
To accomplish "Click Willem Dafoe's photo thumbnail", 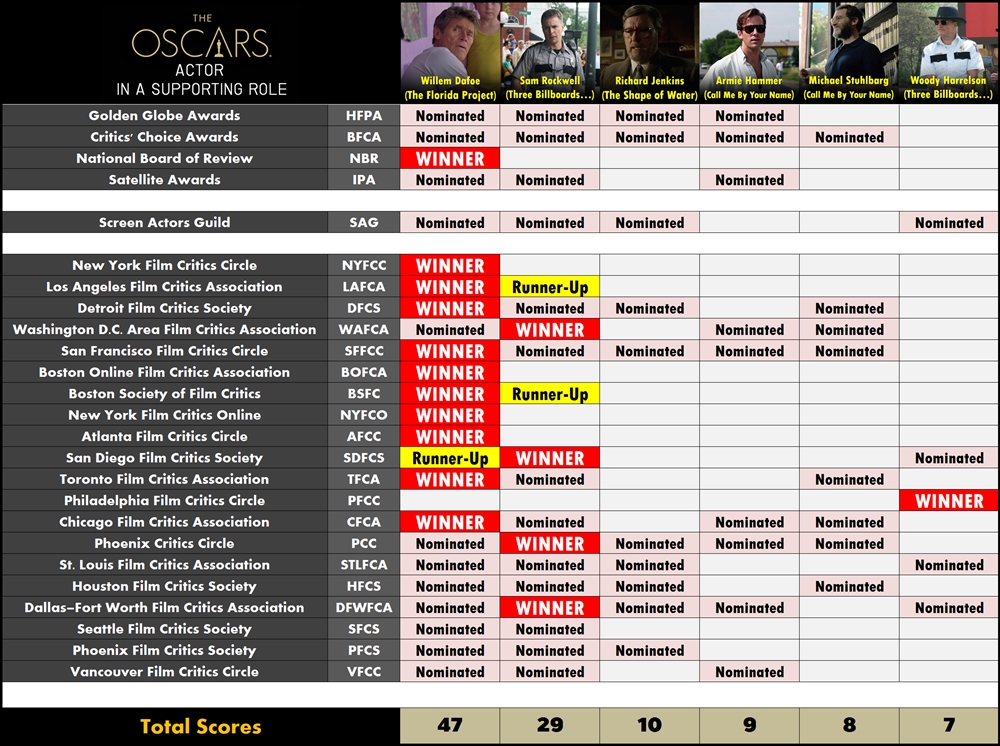I will 450,52.
